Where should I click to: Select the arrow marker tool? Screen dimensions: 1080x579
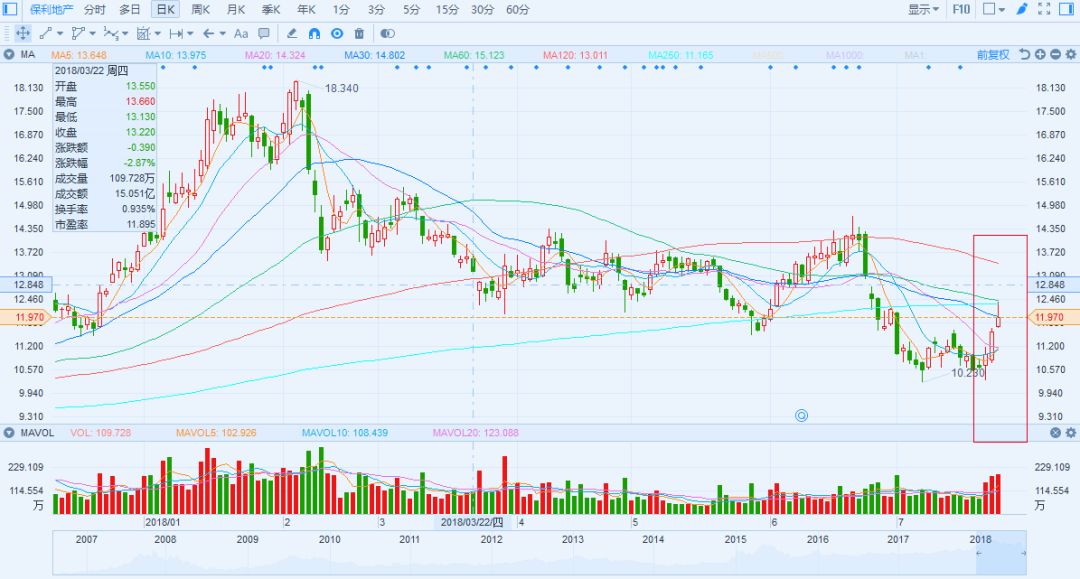pos(209,33)
